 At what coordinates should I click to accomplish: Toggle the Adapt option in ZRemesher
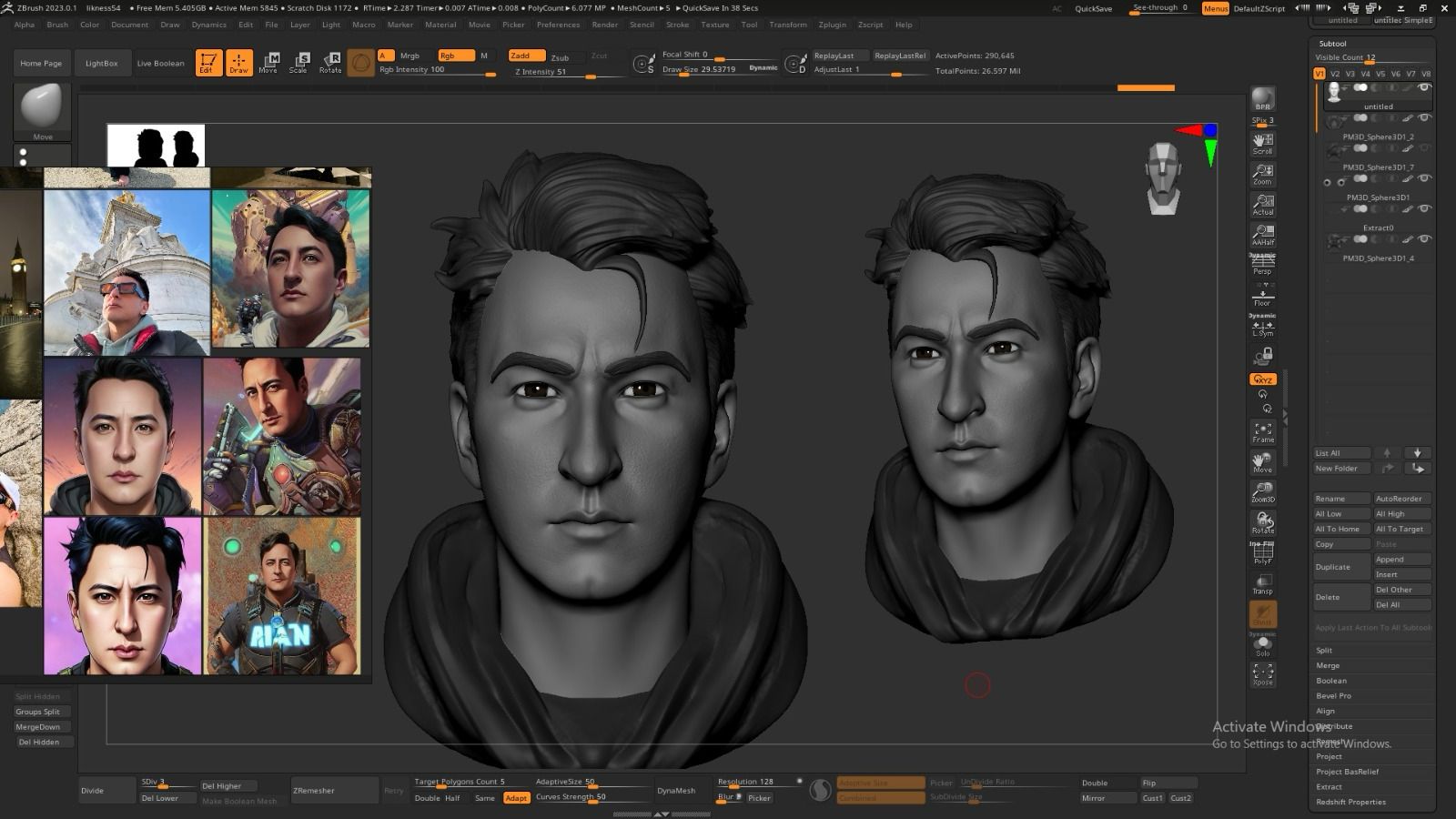[x=516, y=798]
